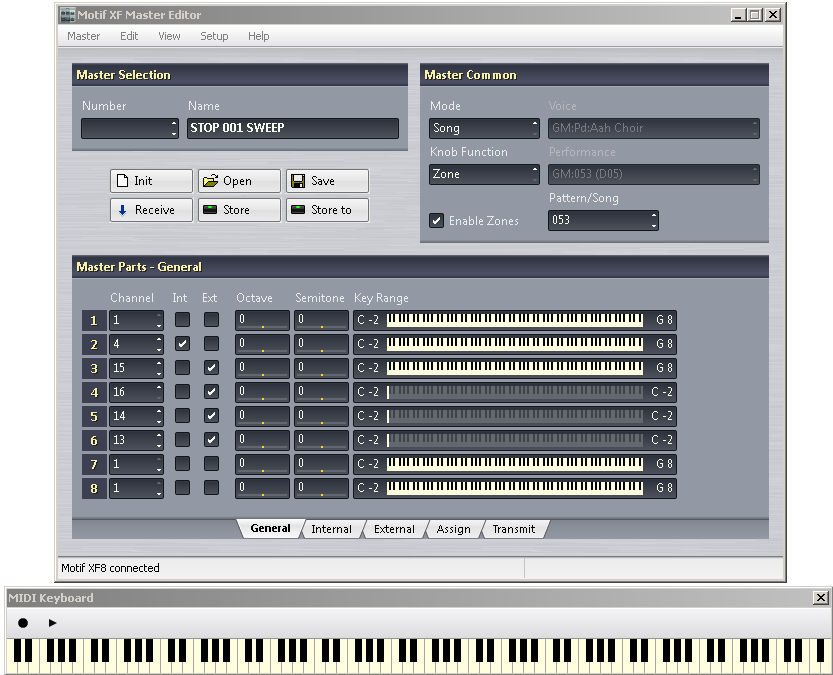Click the Octave slider for part 4
The image size is (833, 675).
[262, 392]
